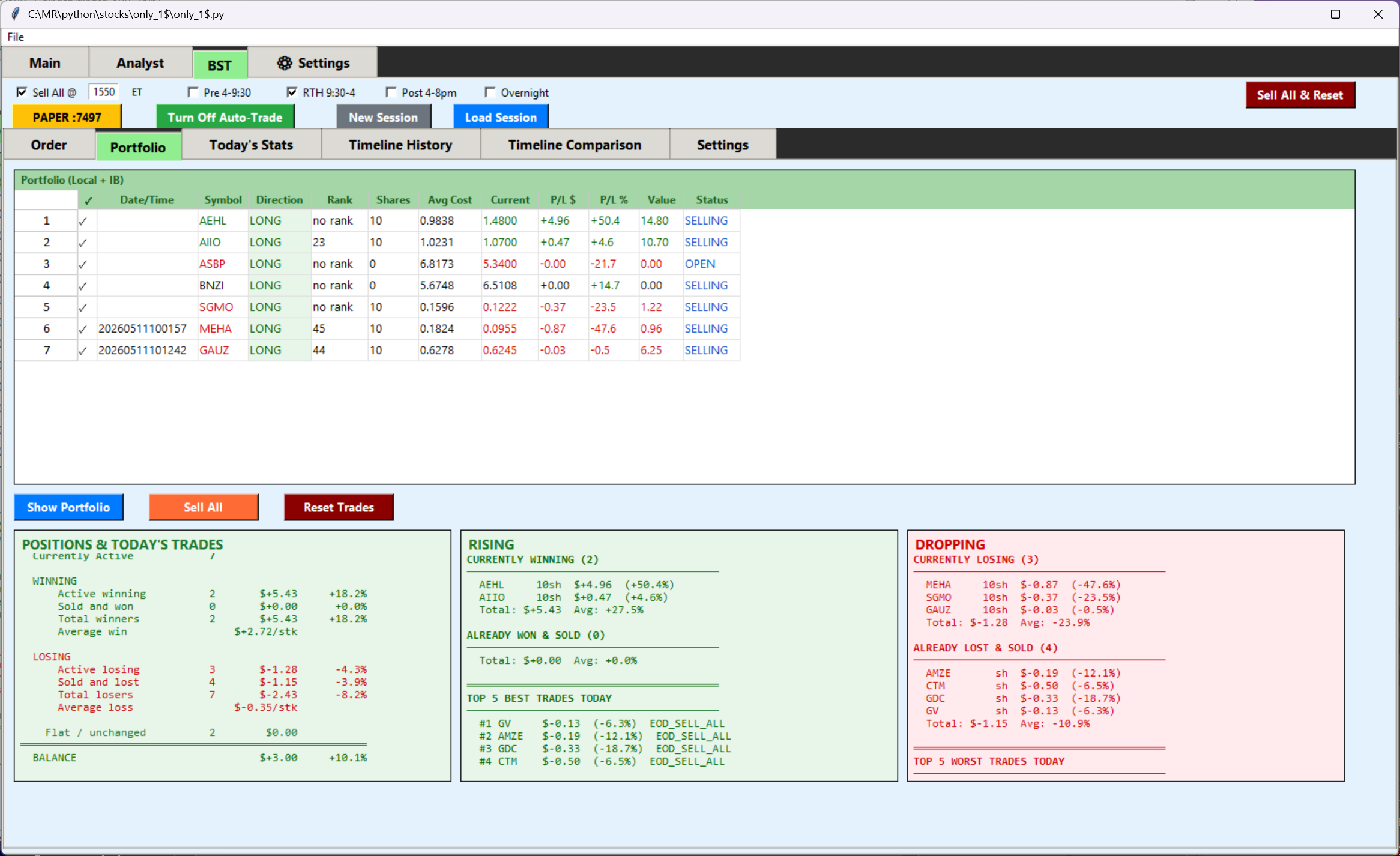Open the lower Settings sub-tab
Screen dimensions: 1400x856
coord(723,145)
